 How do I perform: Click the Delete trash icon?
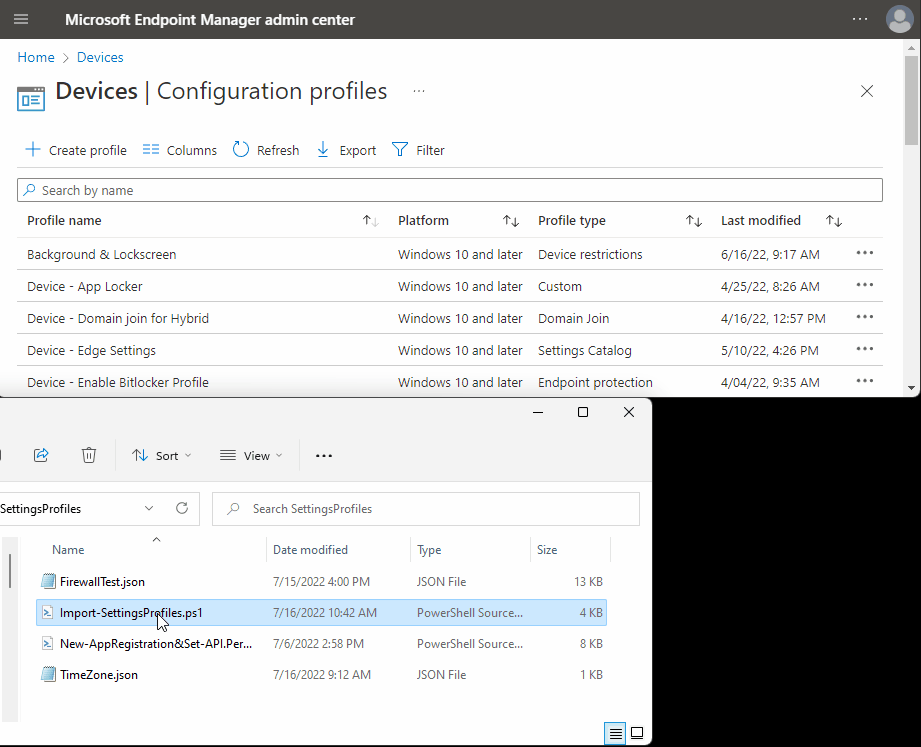click(89, 455)
